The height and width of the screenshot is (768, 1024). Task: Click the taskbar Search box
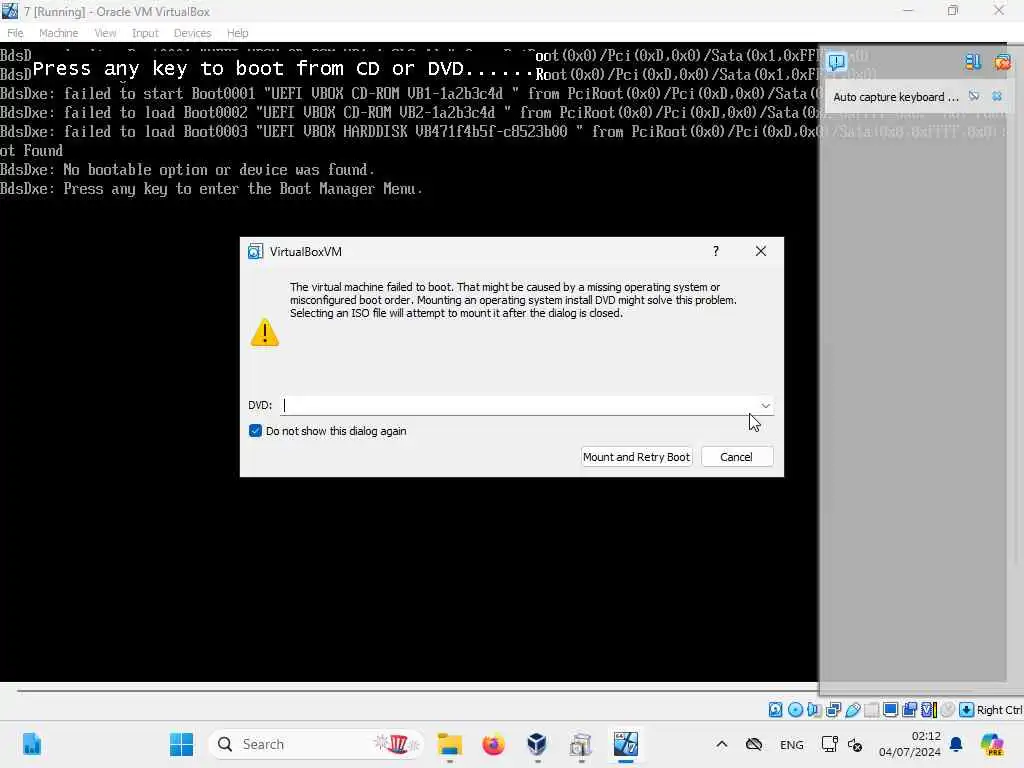316,744
